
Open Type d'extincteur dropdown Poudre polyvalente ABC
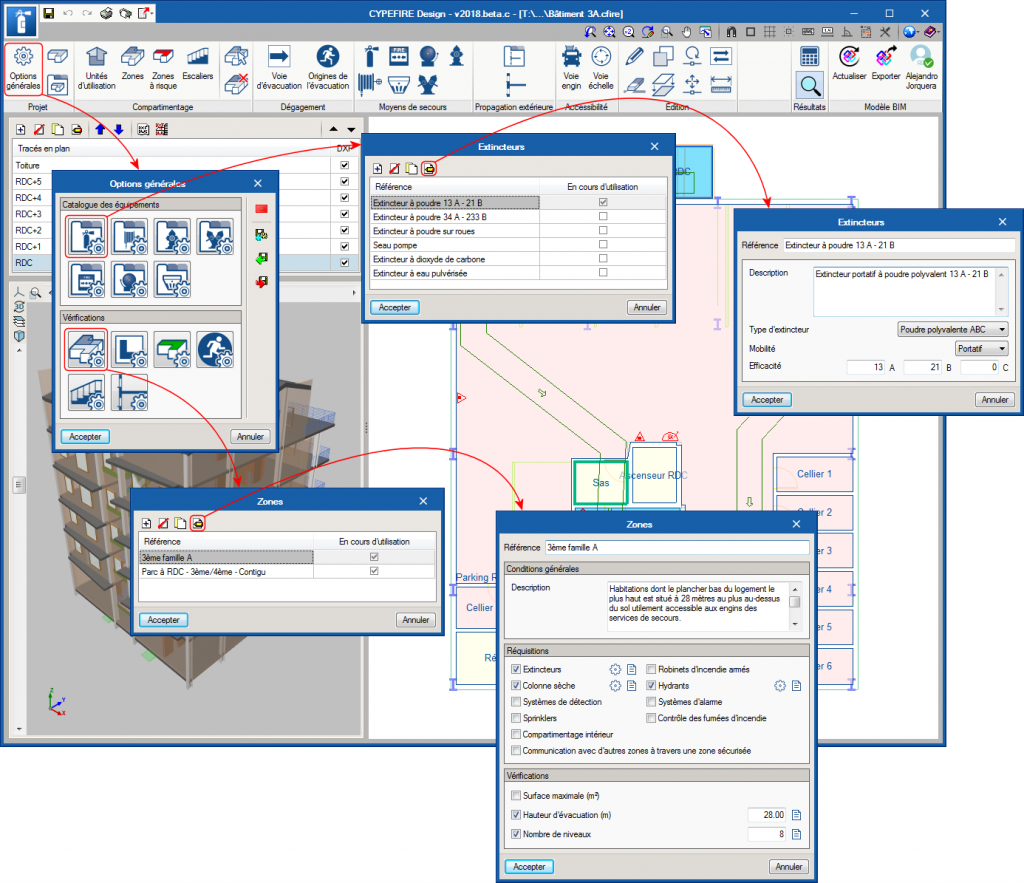(x=953, y=330)
